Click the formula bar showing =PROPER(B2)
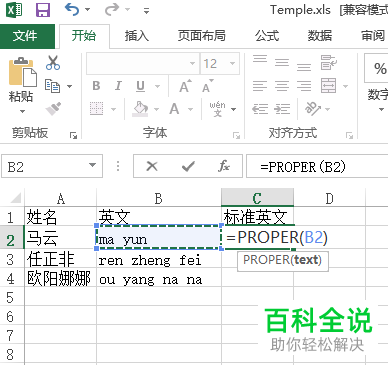Screen dimensions: 388x365 [x=317, y=166]
